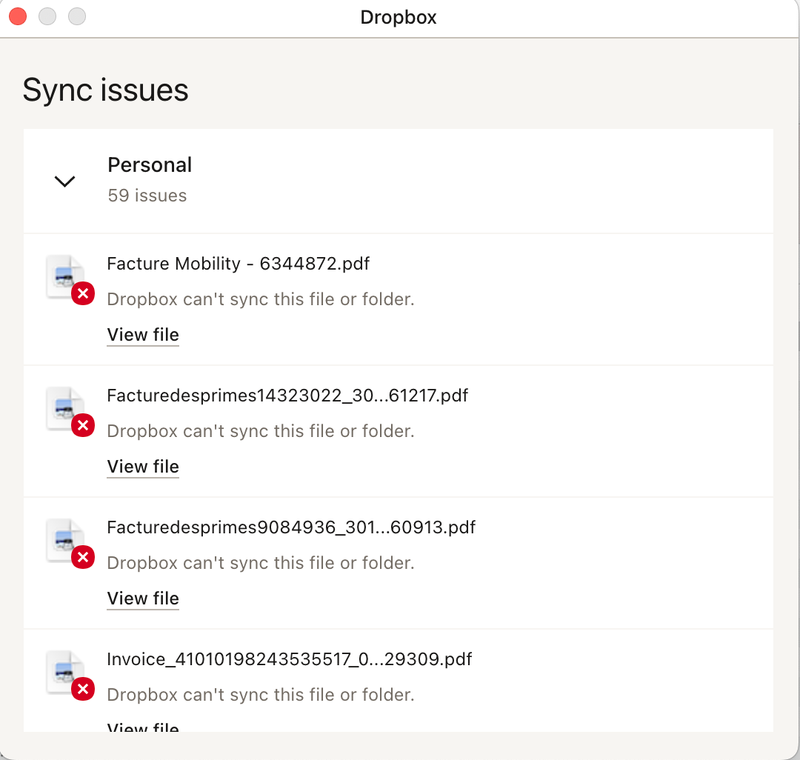Click the Facturedesprimes9084936 PDF file icon
Image resolution: width=800 pixels, height=760 pixels.
pos(65,538)
